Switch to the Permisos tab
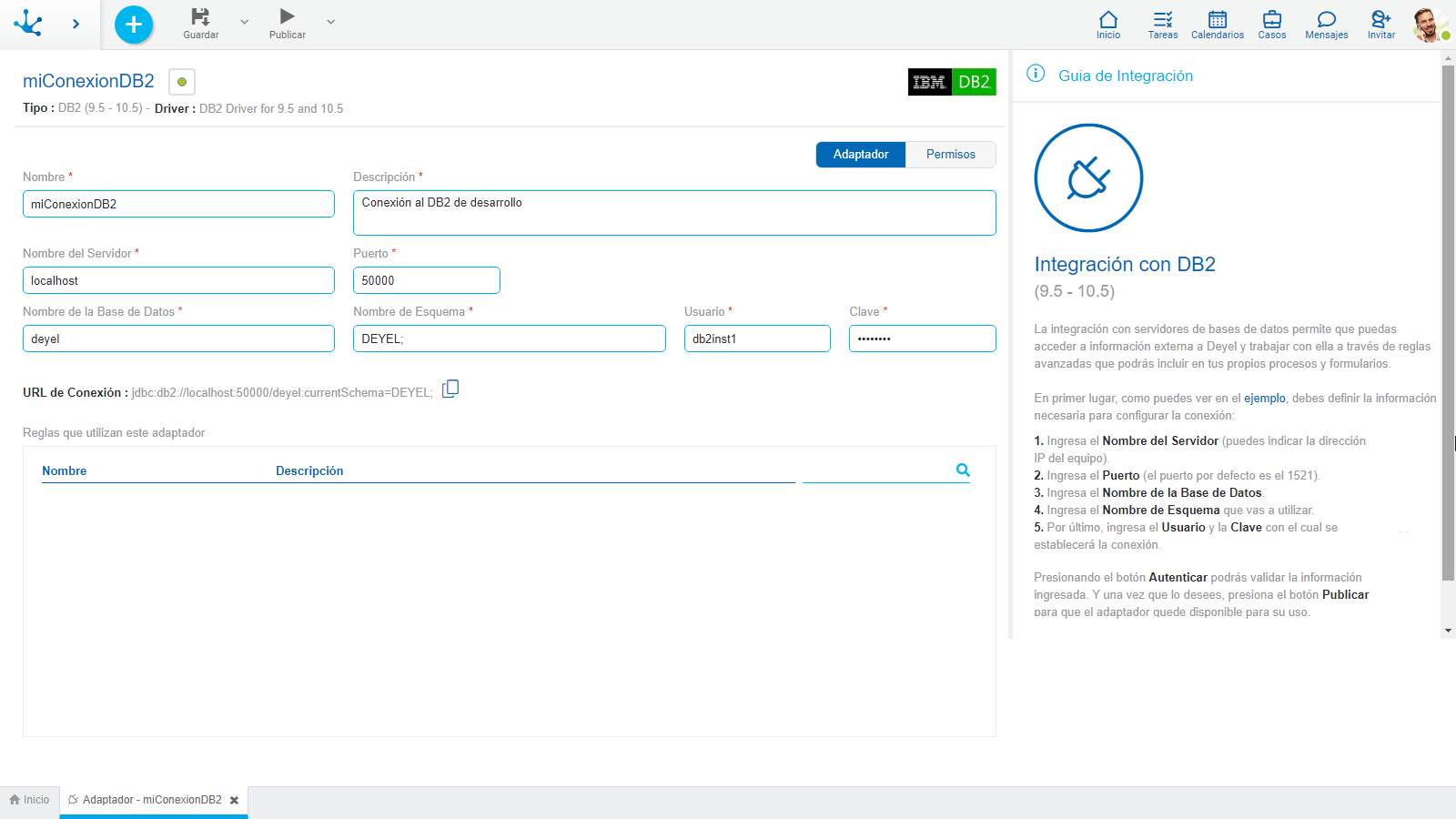 pyautogui.click(x=950, y=154)
